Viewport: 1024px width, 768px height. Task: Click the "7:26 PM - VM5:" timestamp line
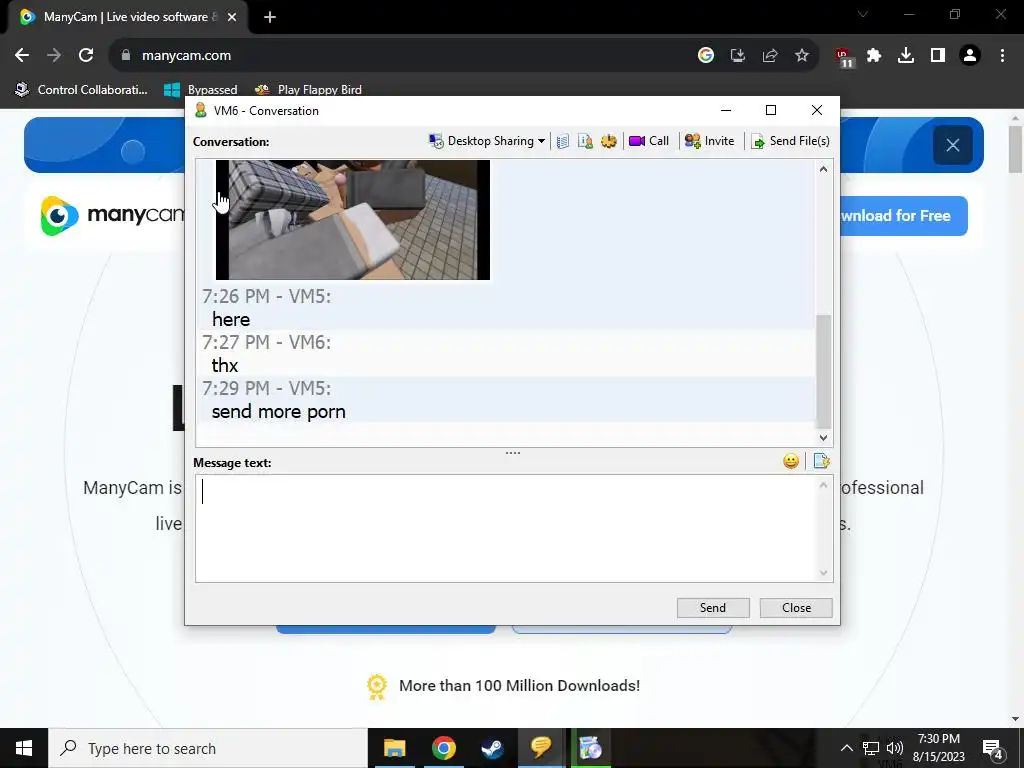266,296
